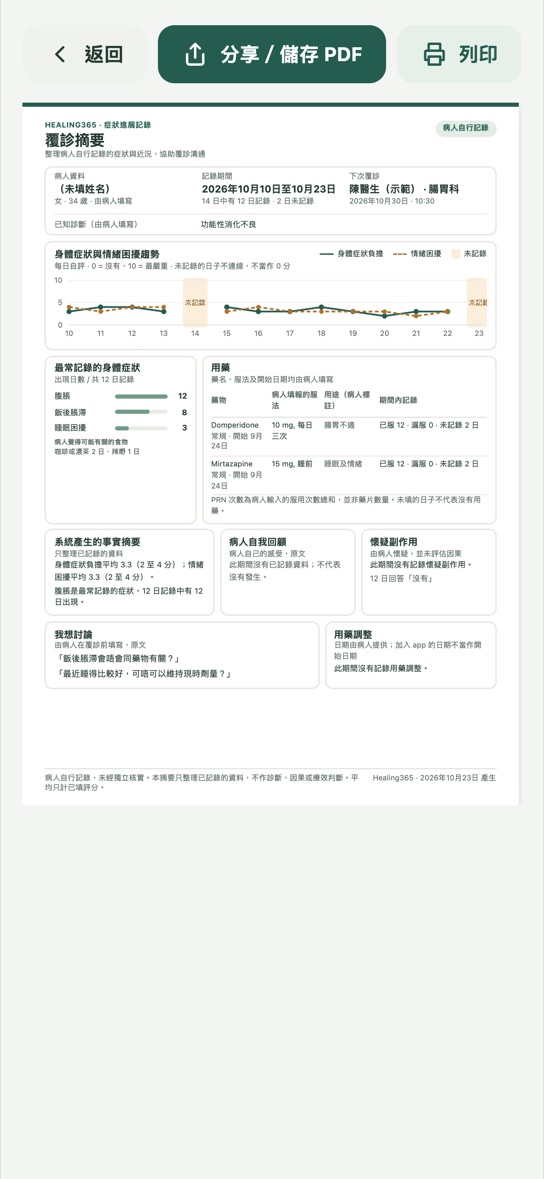Click the 15 mg, 睡前 dosage cell

(293, 464)
